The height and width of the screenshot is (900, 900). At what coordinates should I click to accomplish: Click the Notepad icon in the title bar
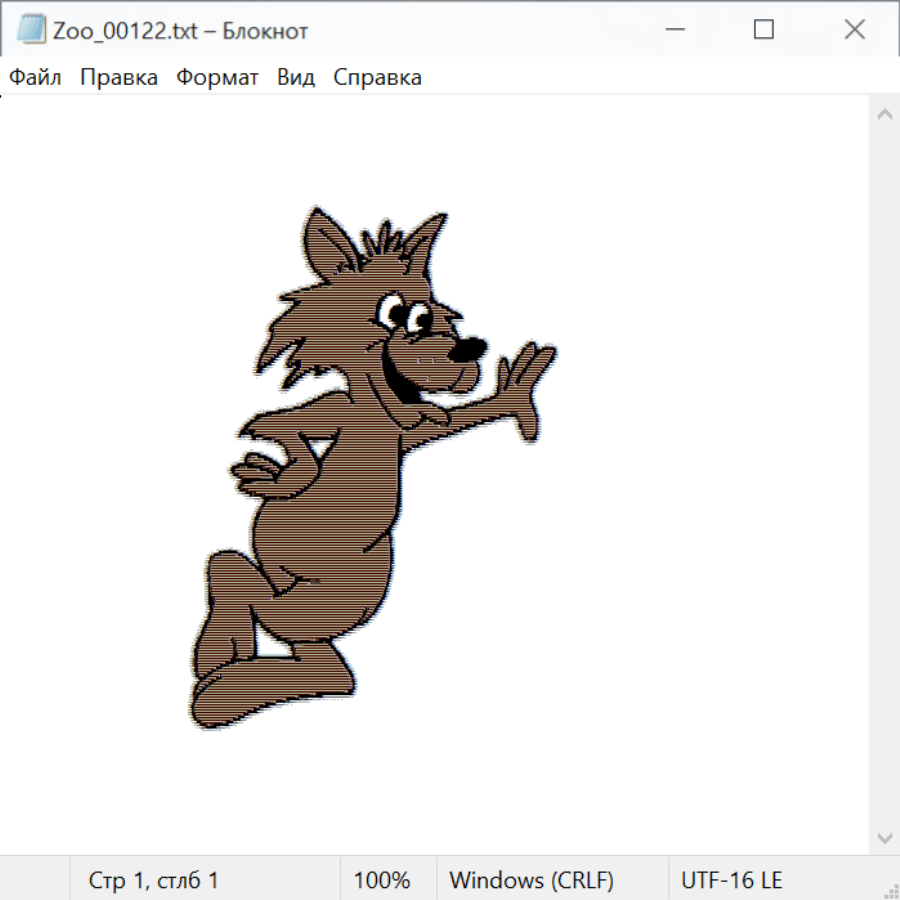[x=31, y=30]
